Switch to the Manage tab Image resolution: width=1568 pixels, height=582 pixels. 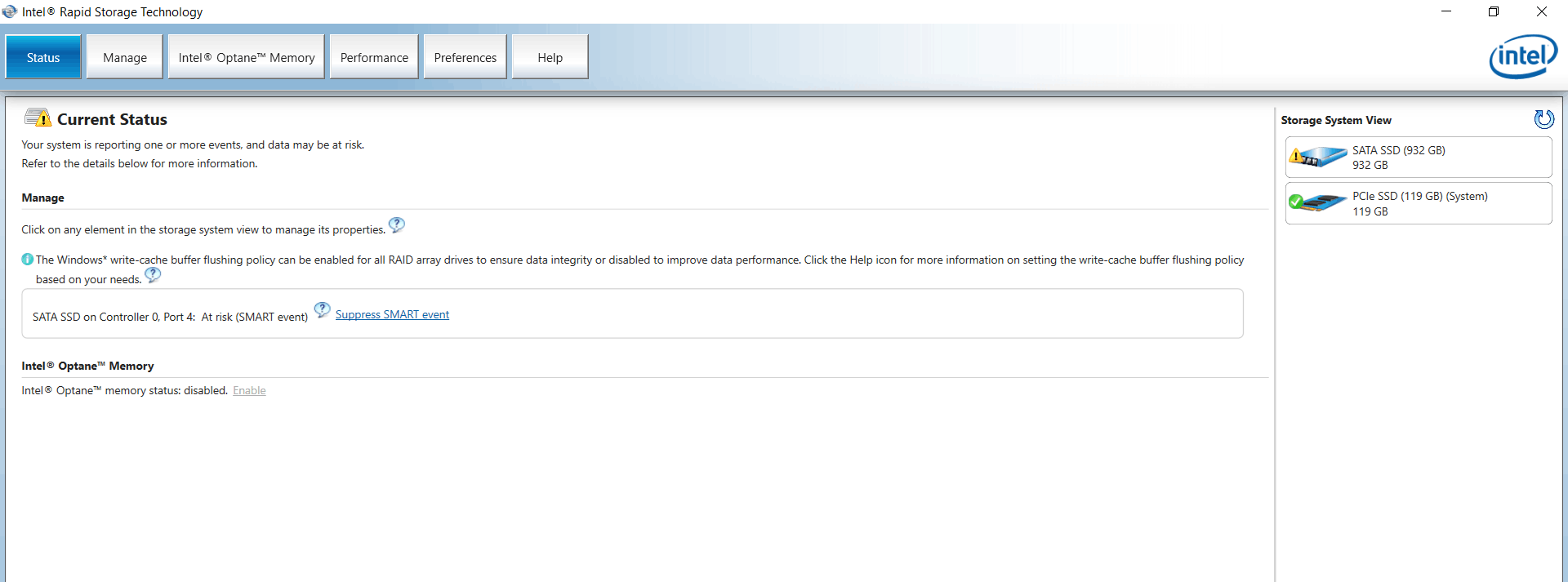coord(125,57)
